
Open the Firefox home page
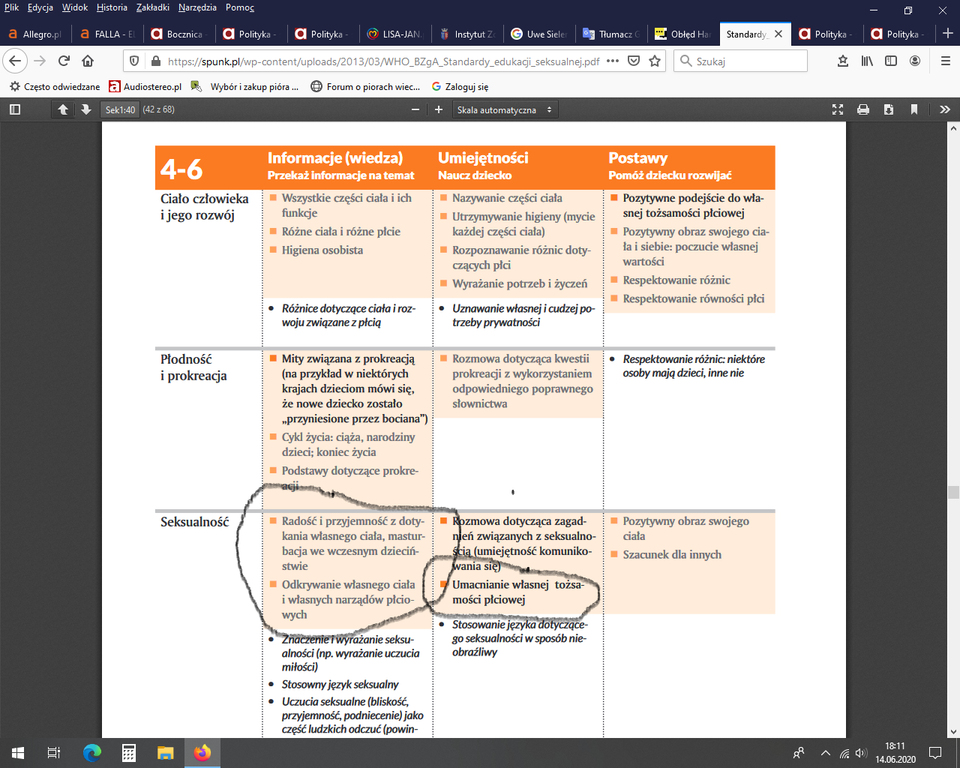tap(88, 61)
